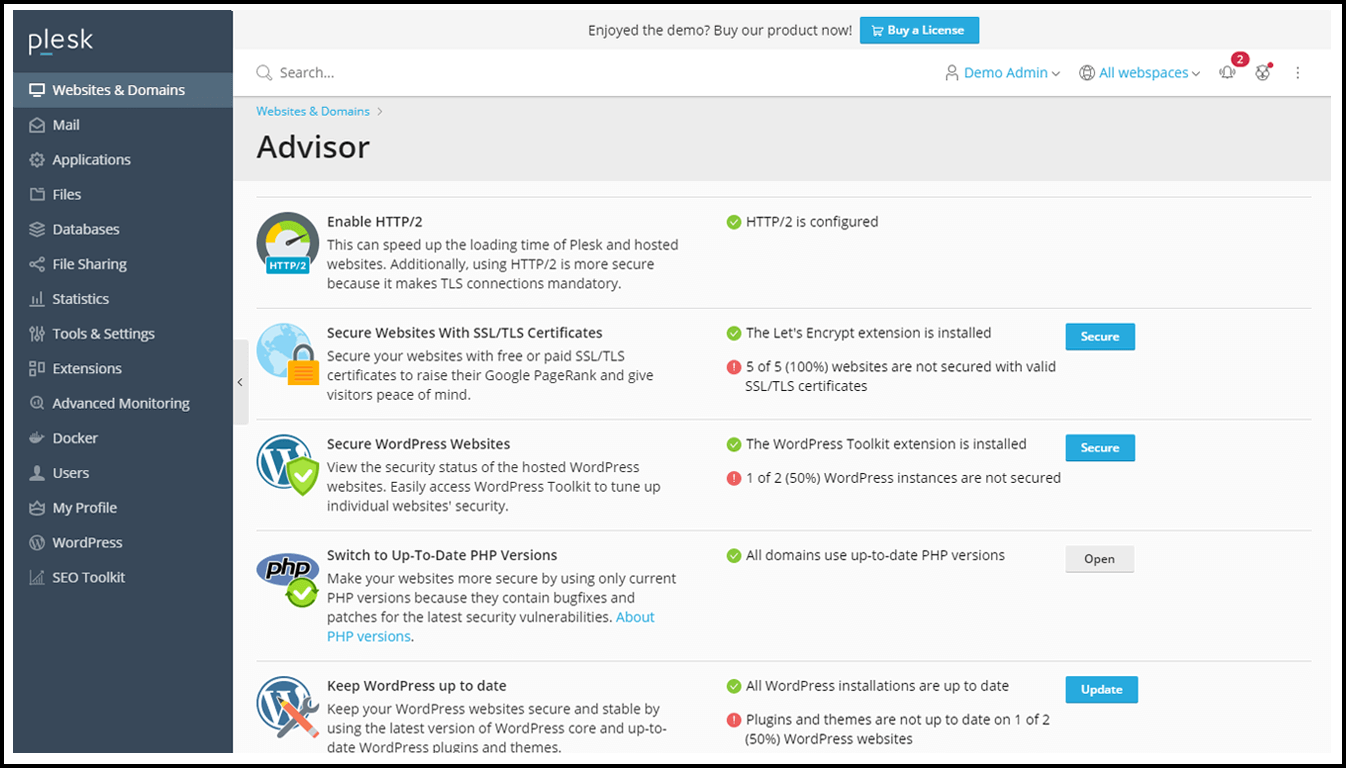Go to Extensions in the sidebar

click(123, 368)
